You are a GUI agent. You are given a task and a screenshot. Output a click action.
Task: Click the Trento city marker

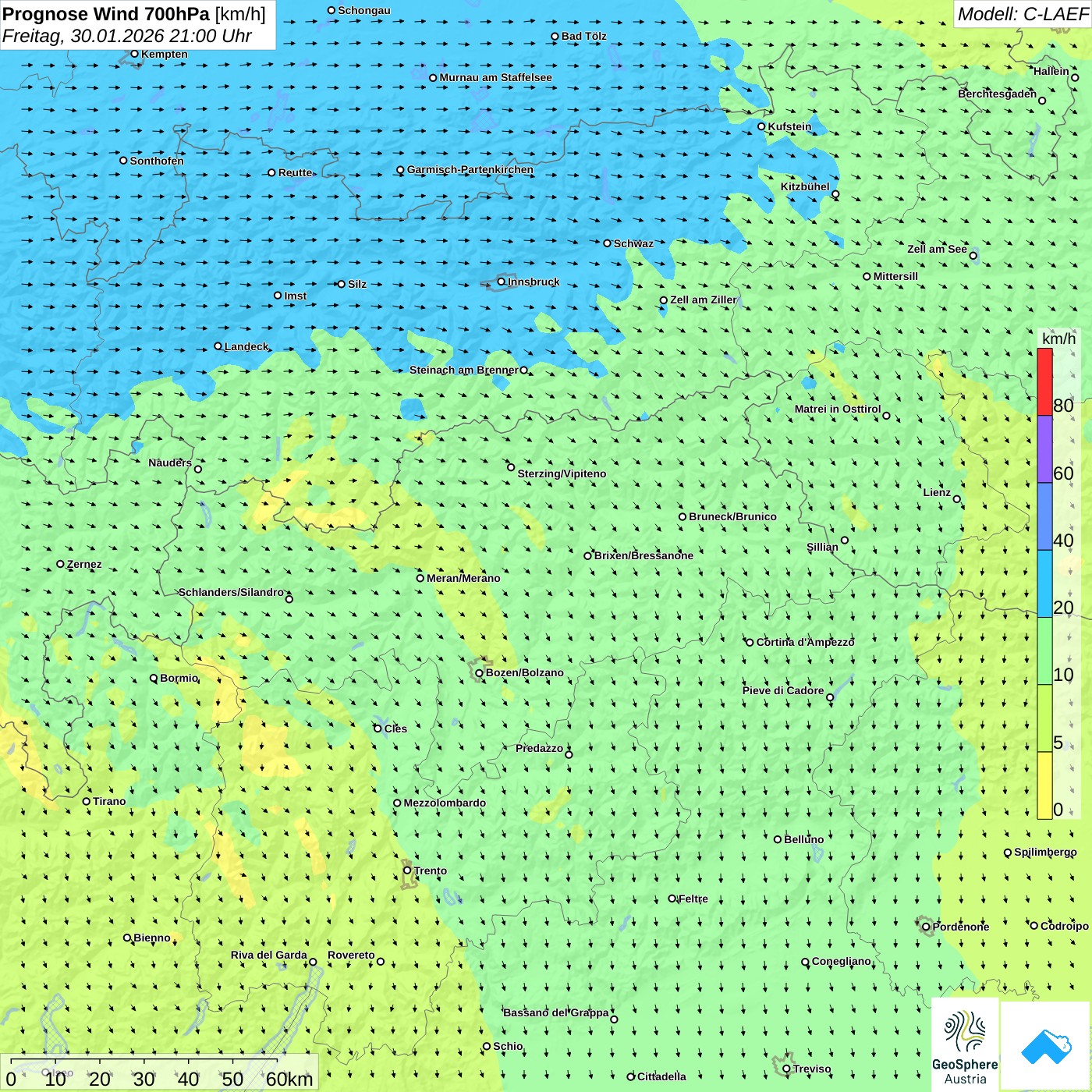(x=406, y=870)
